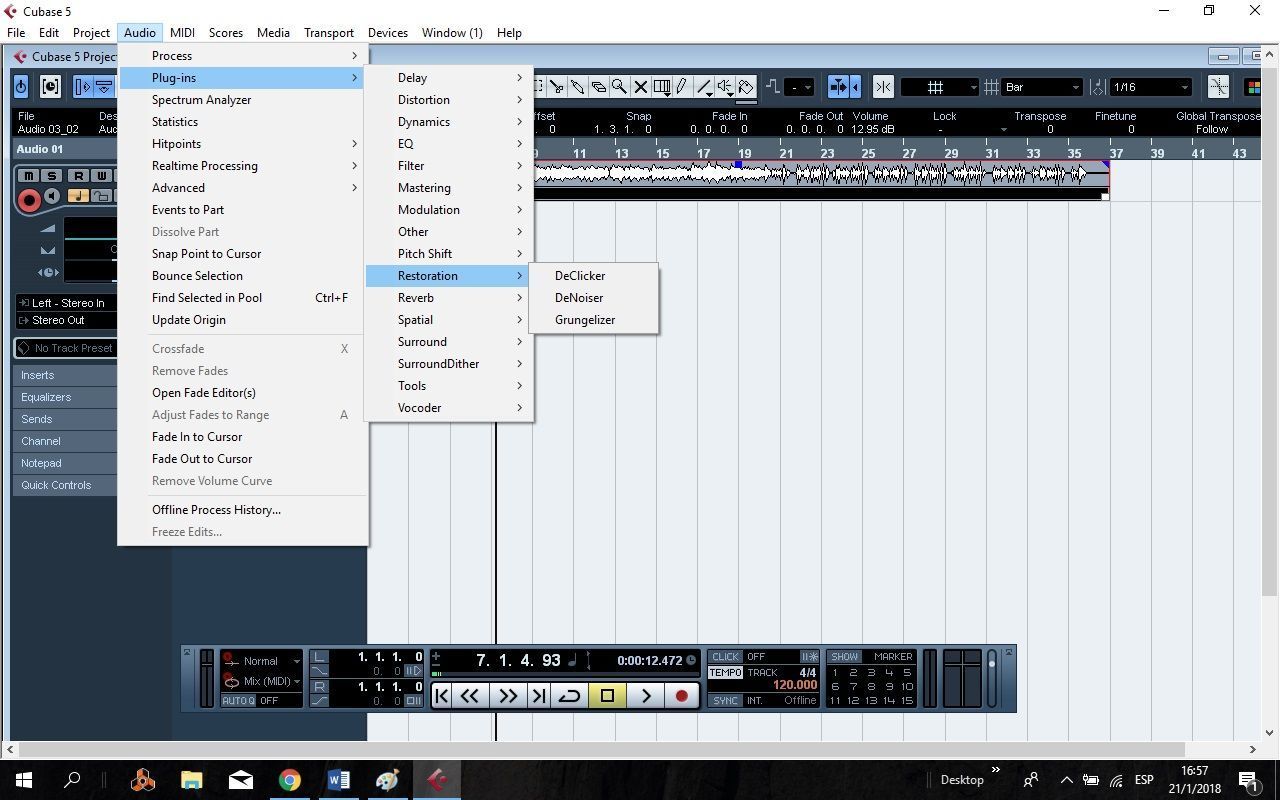
Task: Open the No Track Preset selector
Action: (66, 348)
